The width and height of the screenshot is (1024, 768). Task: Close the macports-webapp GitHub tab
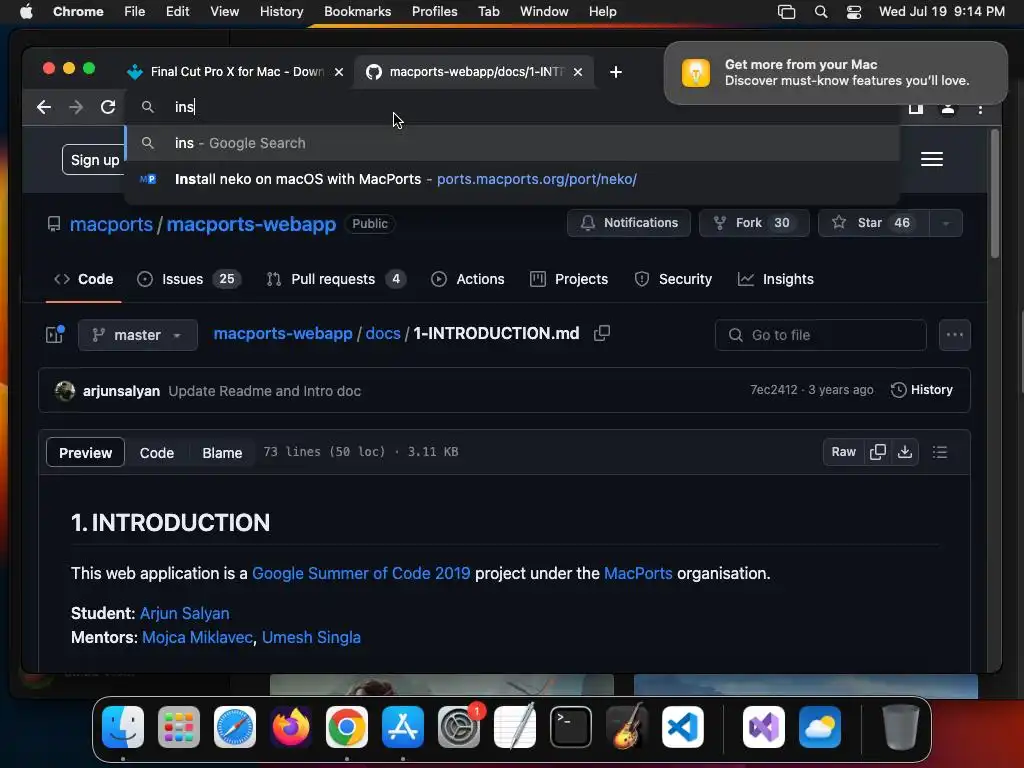coord(578,72)
